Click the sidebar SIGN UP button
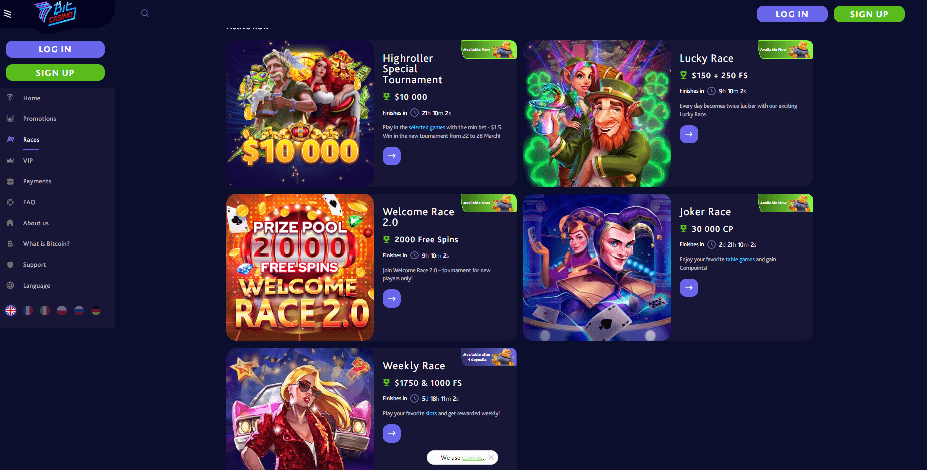 coord(56,73)
